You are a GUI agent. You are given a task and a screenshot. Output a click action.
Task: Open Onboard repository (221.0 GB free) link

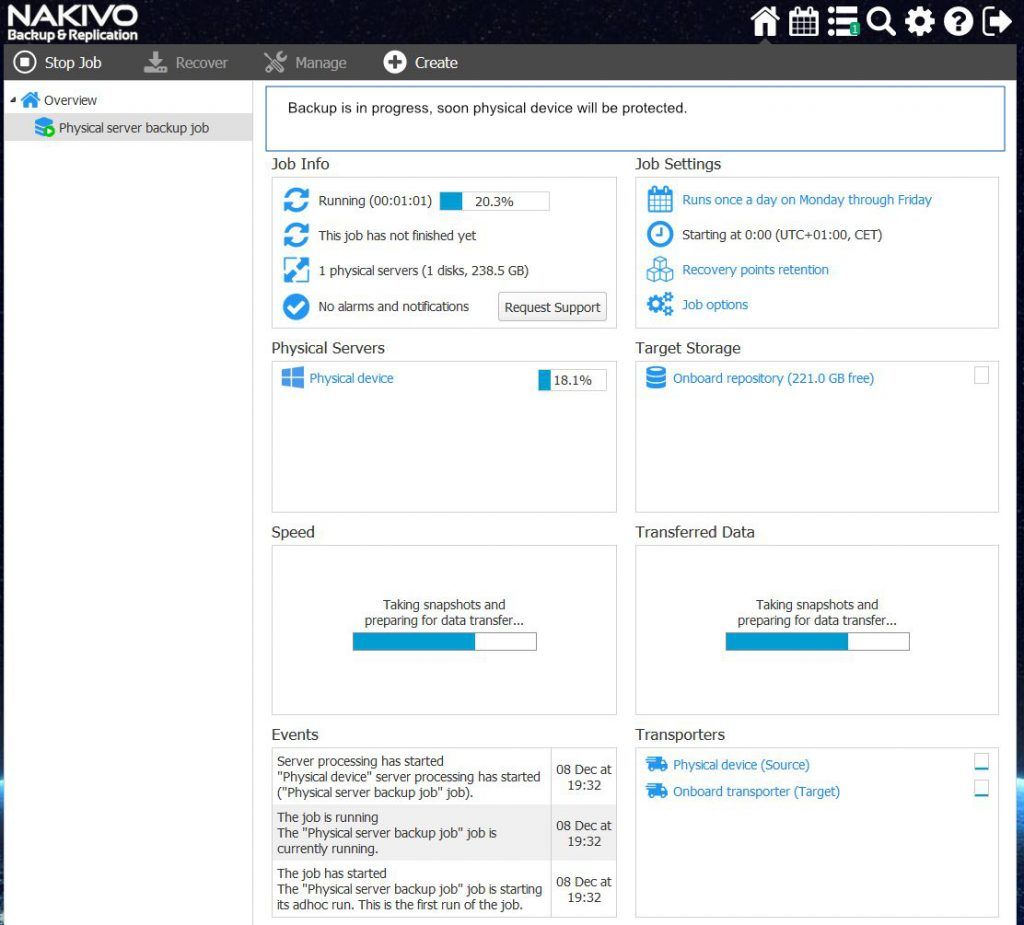(773, 378)
